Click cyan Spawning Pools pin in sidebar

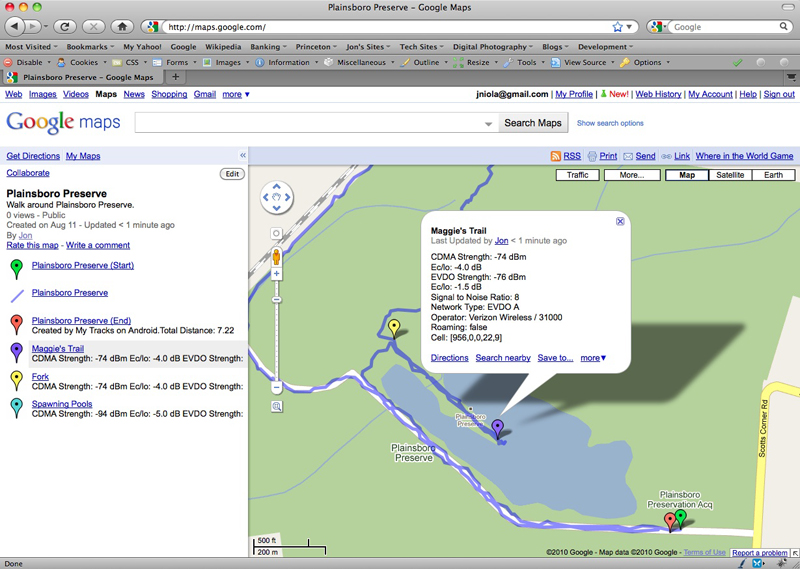click(x=17, y=408)
